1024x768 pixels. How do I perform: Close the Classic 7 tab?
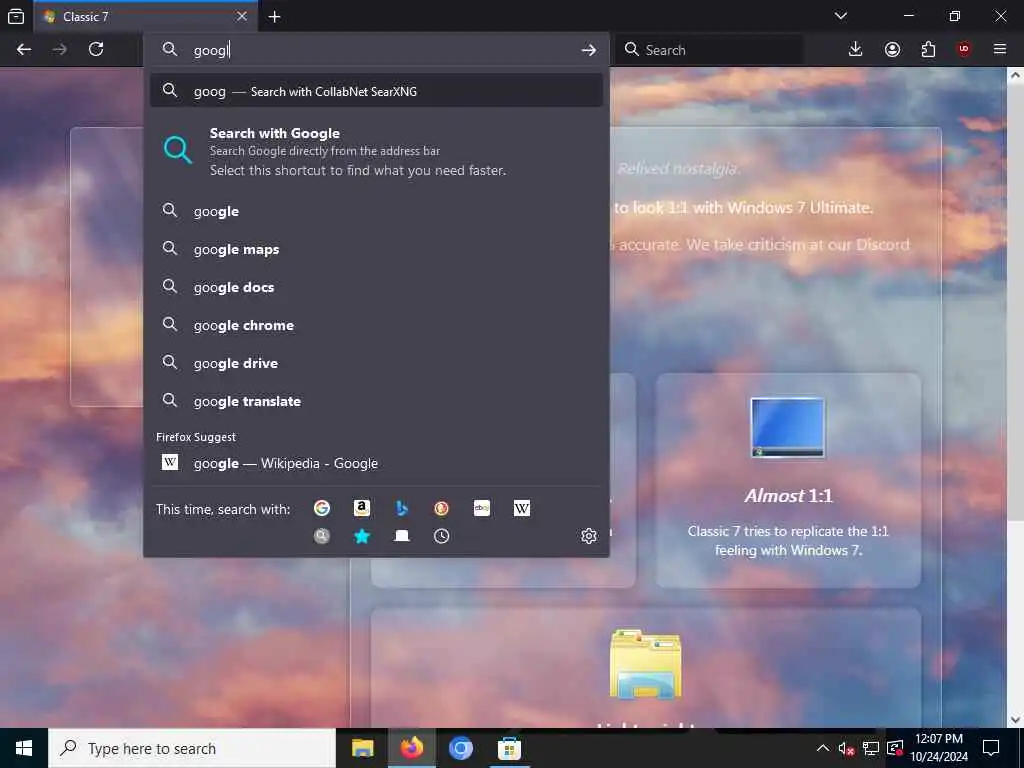coord(242,16)
